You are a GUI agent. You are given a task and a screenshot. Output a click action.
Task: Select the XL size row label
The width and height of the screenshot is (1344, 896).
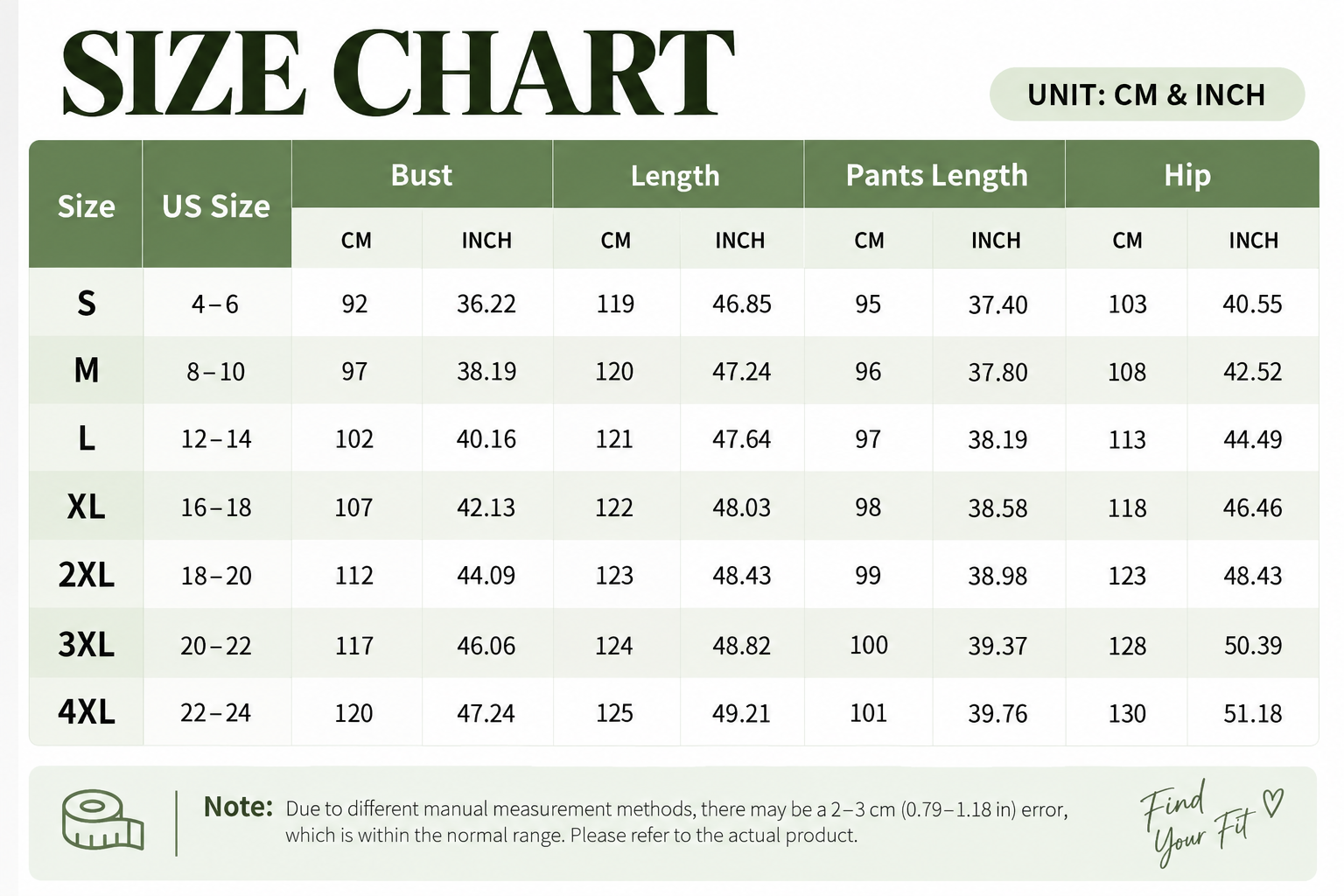click(x=86, y=507)
